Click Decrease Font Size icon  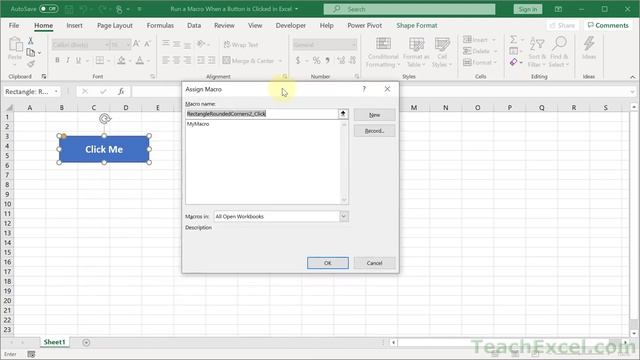point(148,44)
